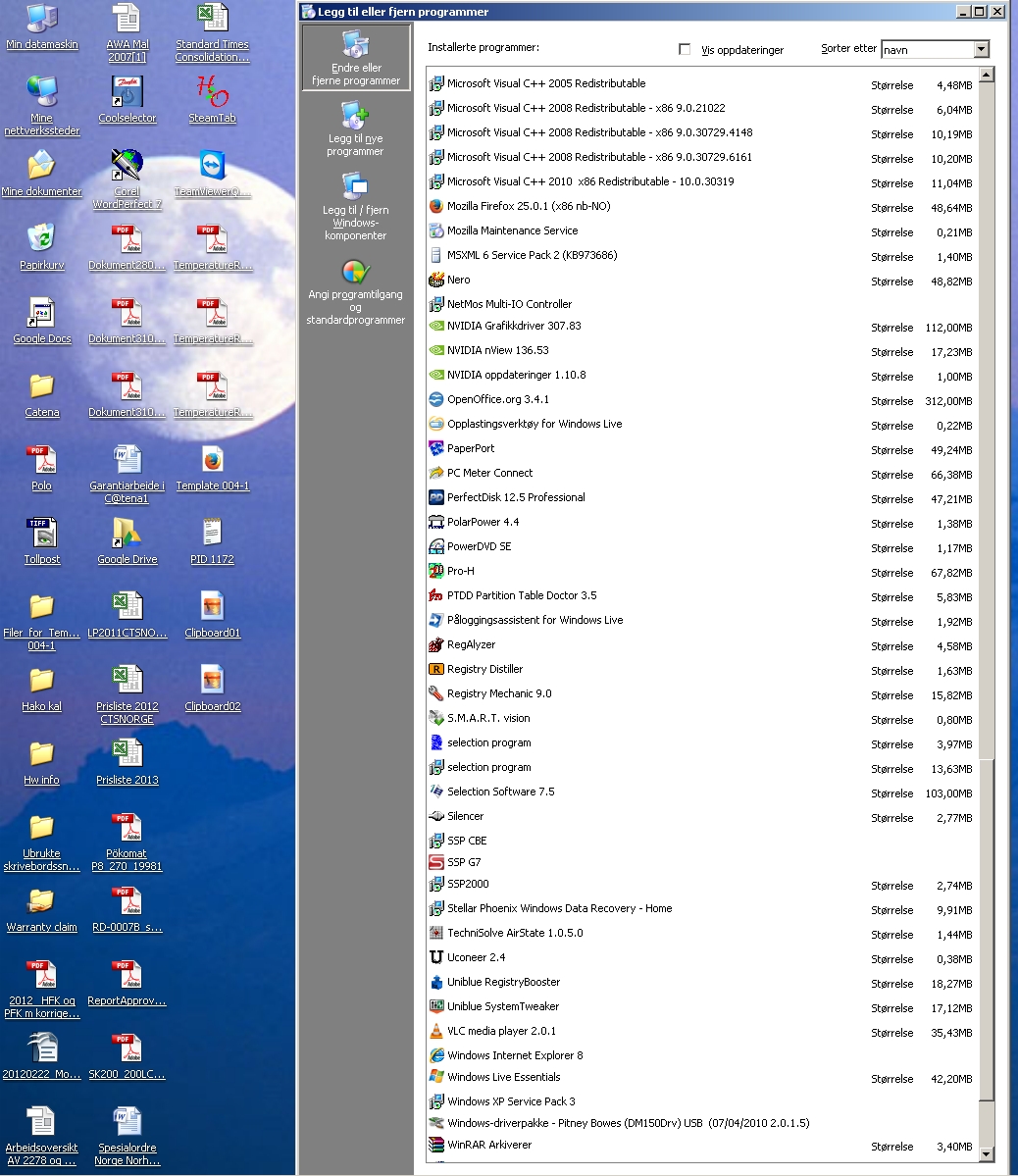Screen dimensions: 1018x1176
Task: Select 'Windows XP Service Pack 3' entry
Action: [702, 1101]
